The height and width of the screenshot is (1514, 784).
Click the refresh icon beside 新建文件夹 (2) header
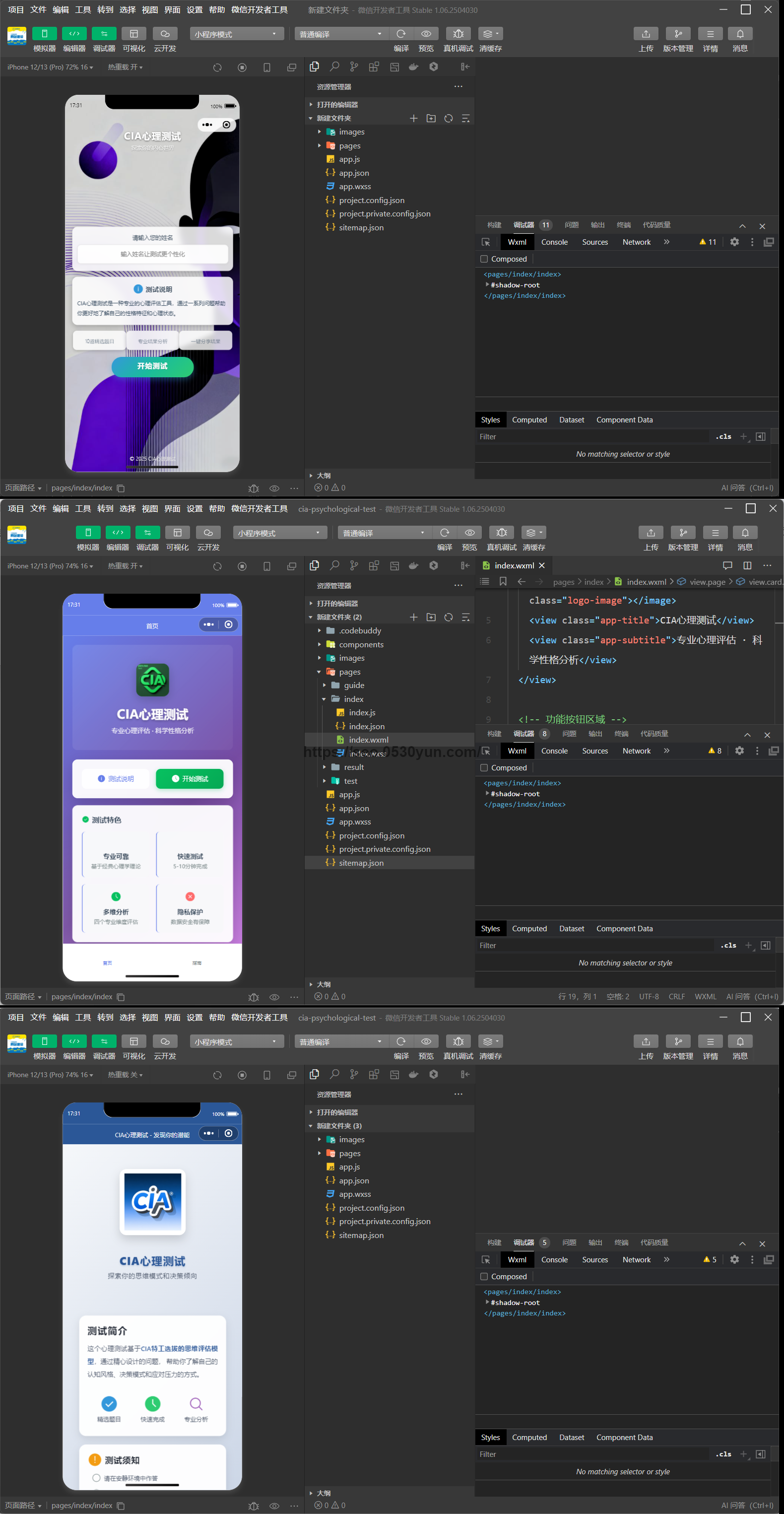pos(449,617)
